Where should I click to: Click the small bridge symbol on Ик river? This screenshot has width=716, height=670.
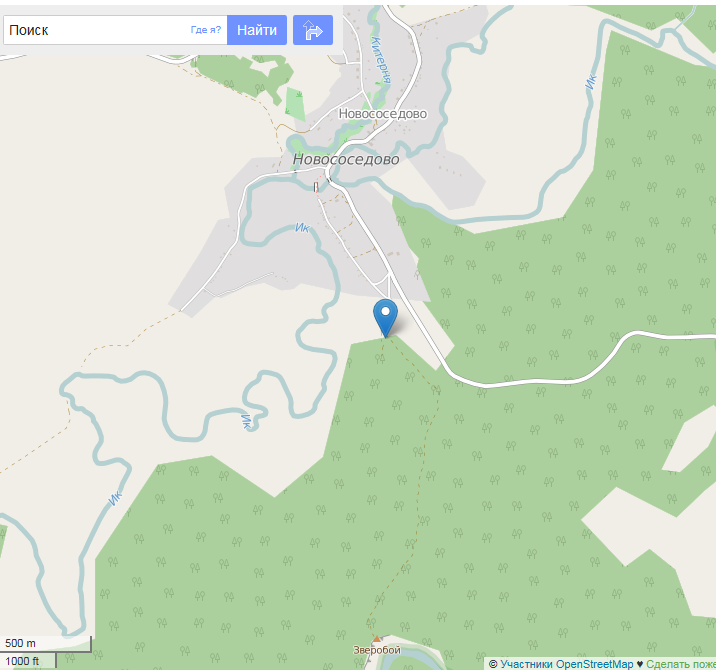[316, 187]
